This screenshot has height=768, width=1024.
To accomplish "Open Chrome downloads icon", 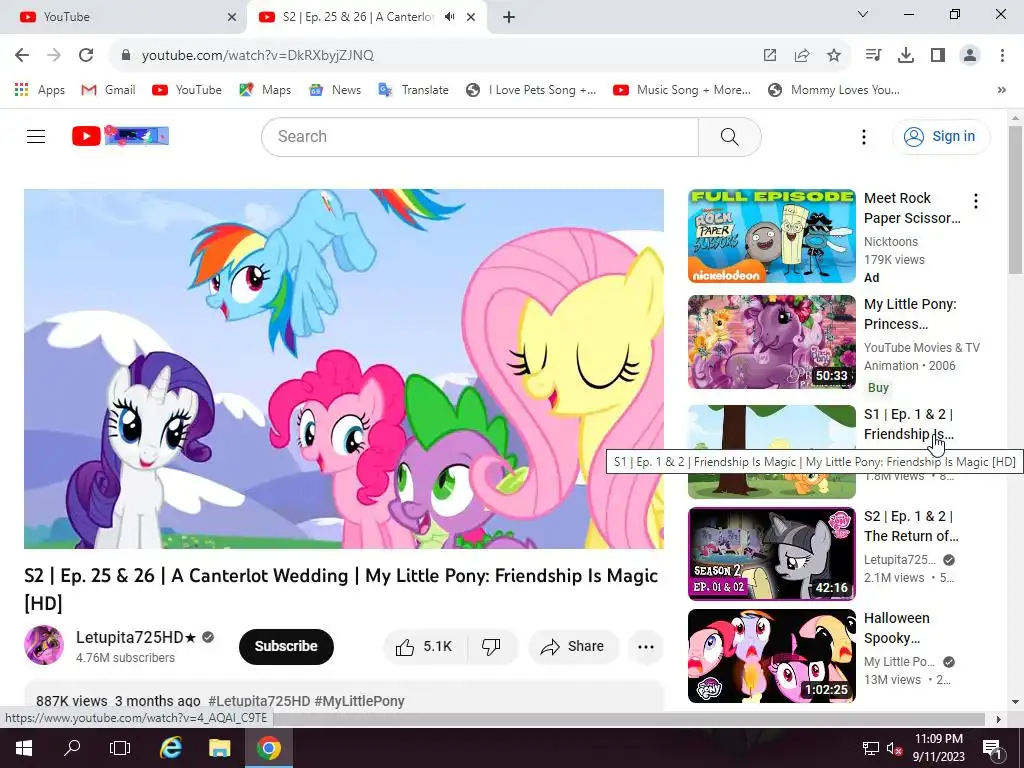I will click(x=906, y=56).
